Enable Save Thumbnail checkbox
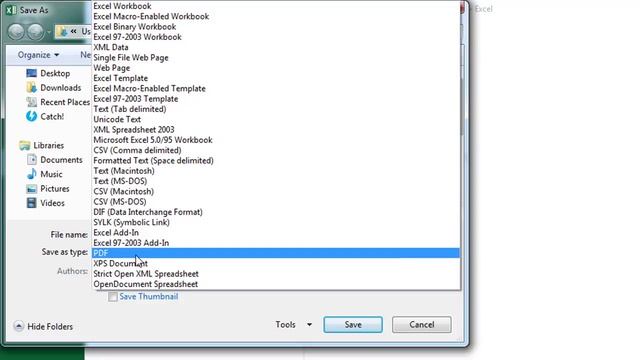This screenshot has height=360, width=640. pos(113,297)
